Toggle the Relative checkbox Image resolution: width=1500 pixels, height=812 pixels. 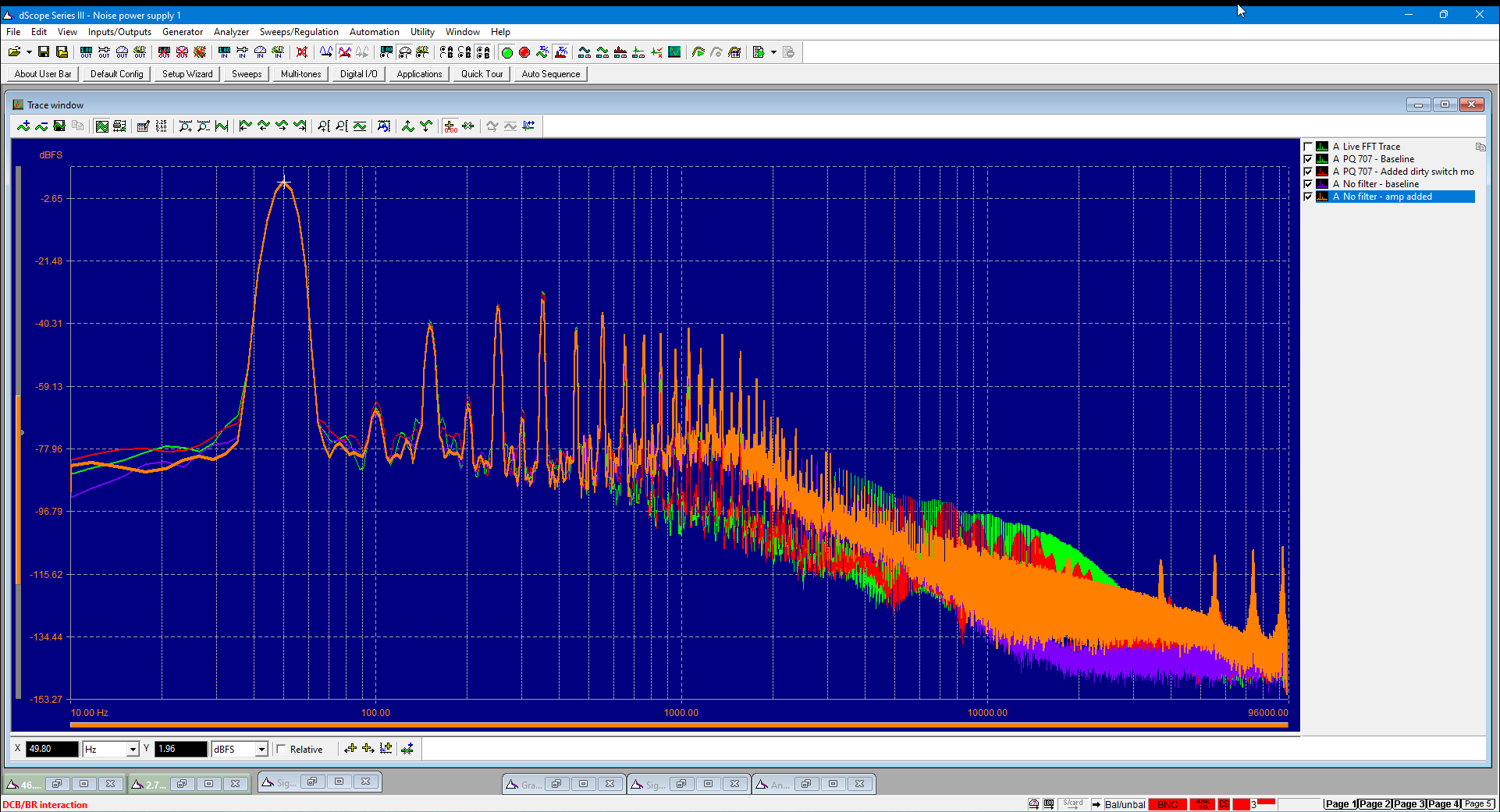282,750
